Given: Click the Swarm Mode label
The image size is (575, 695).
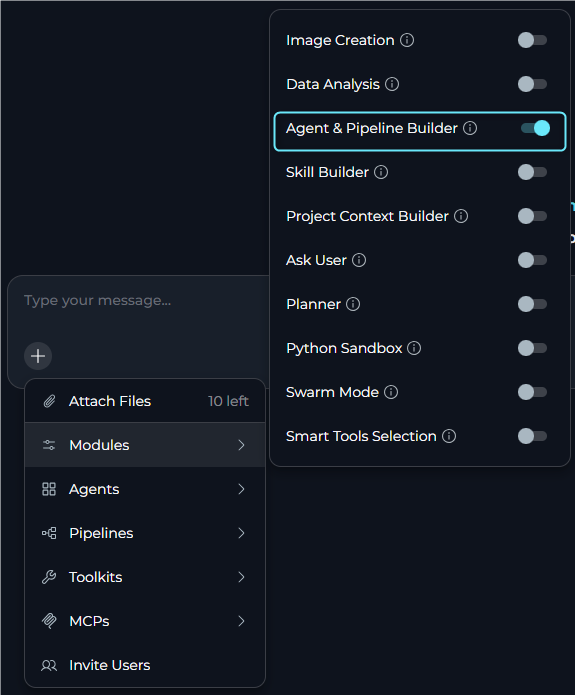Looking at the screenshot, I should [x=332, y=392].
